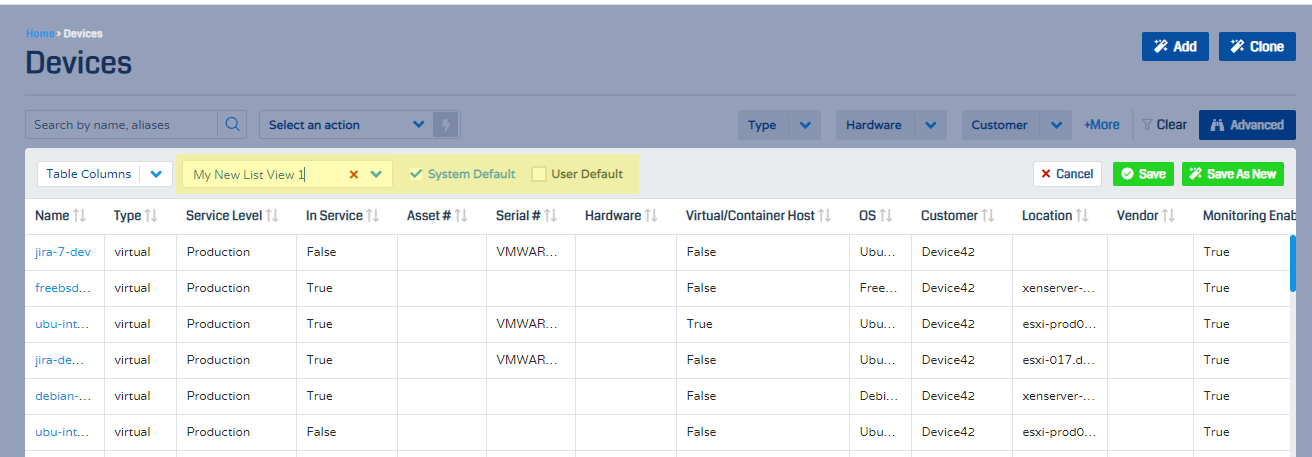Toggle the System Default checkmark
This screenshot has width=1312, height=457.
[x=417, y=174]
